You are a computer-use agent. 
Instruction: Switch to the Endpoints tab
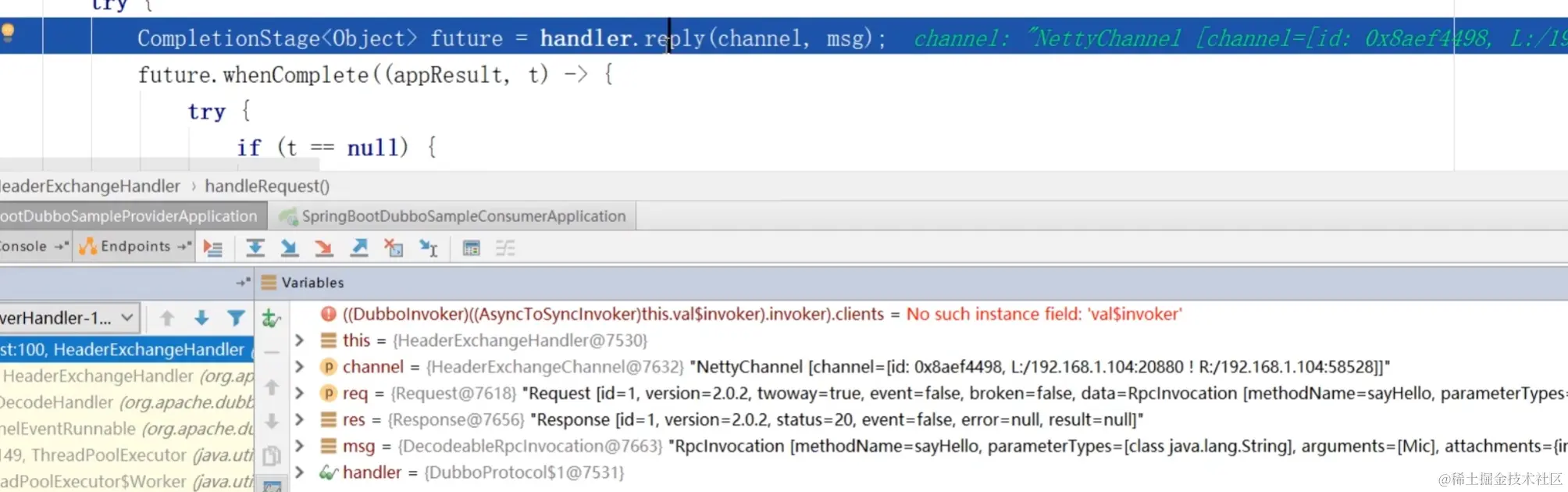(x=134, y=247)
